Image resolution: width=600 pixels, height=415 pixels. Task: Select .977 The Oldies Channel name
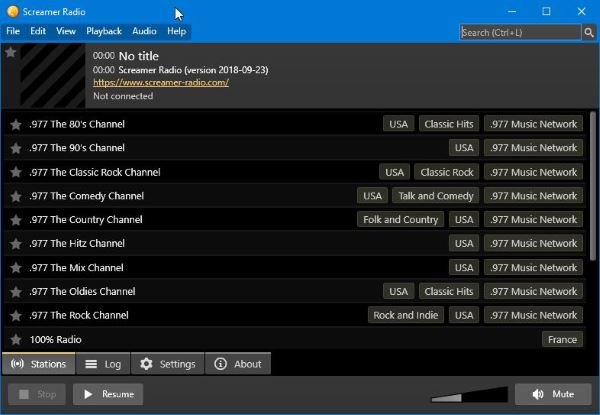click(x=83, y=292)
